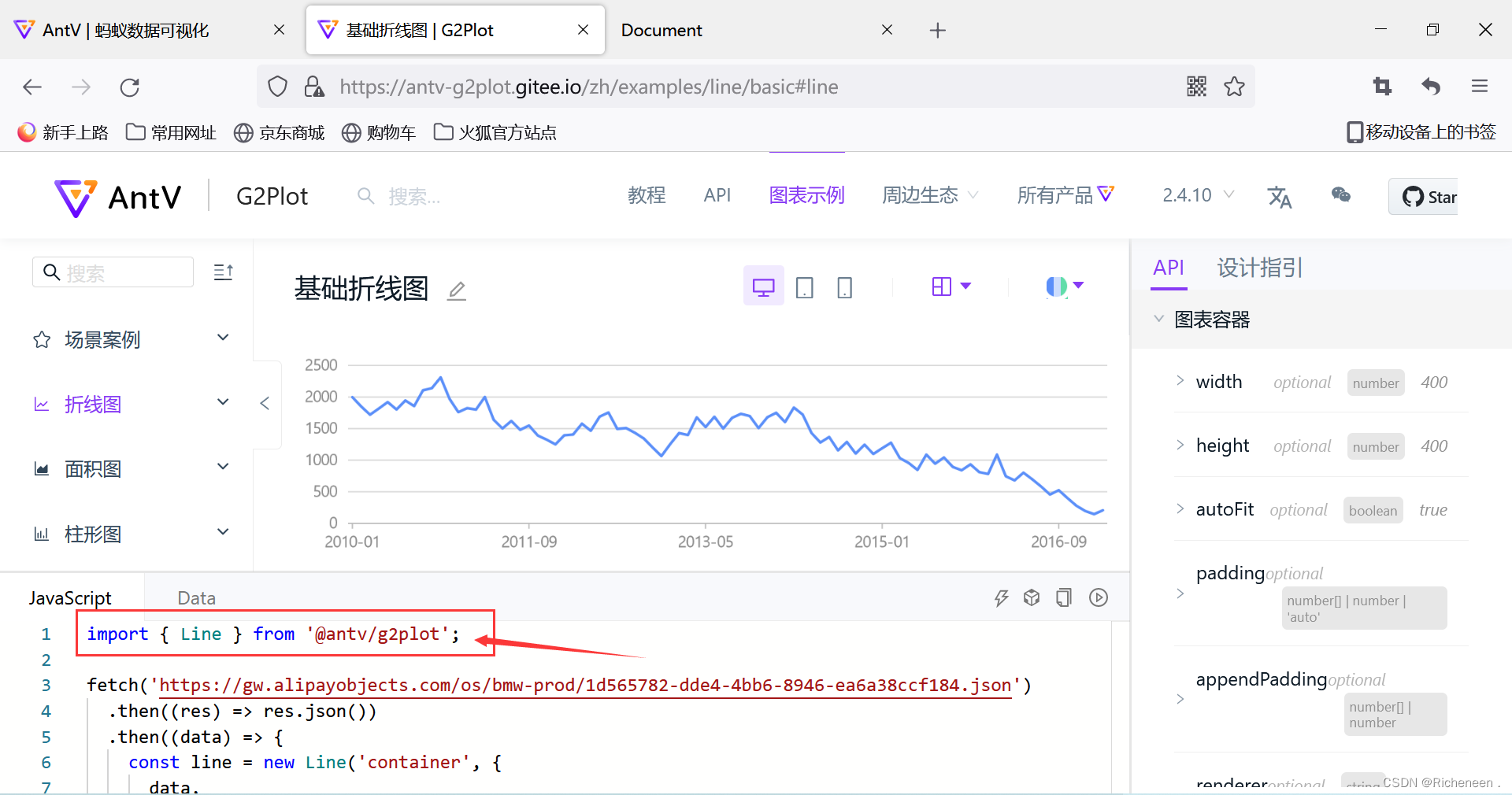The image size is (1512, 795).
Task: Open the WeChat community icon
Action: tap(1341, 195)
